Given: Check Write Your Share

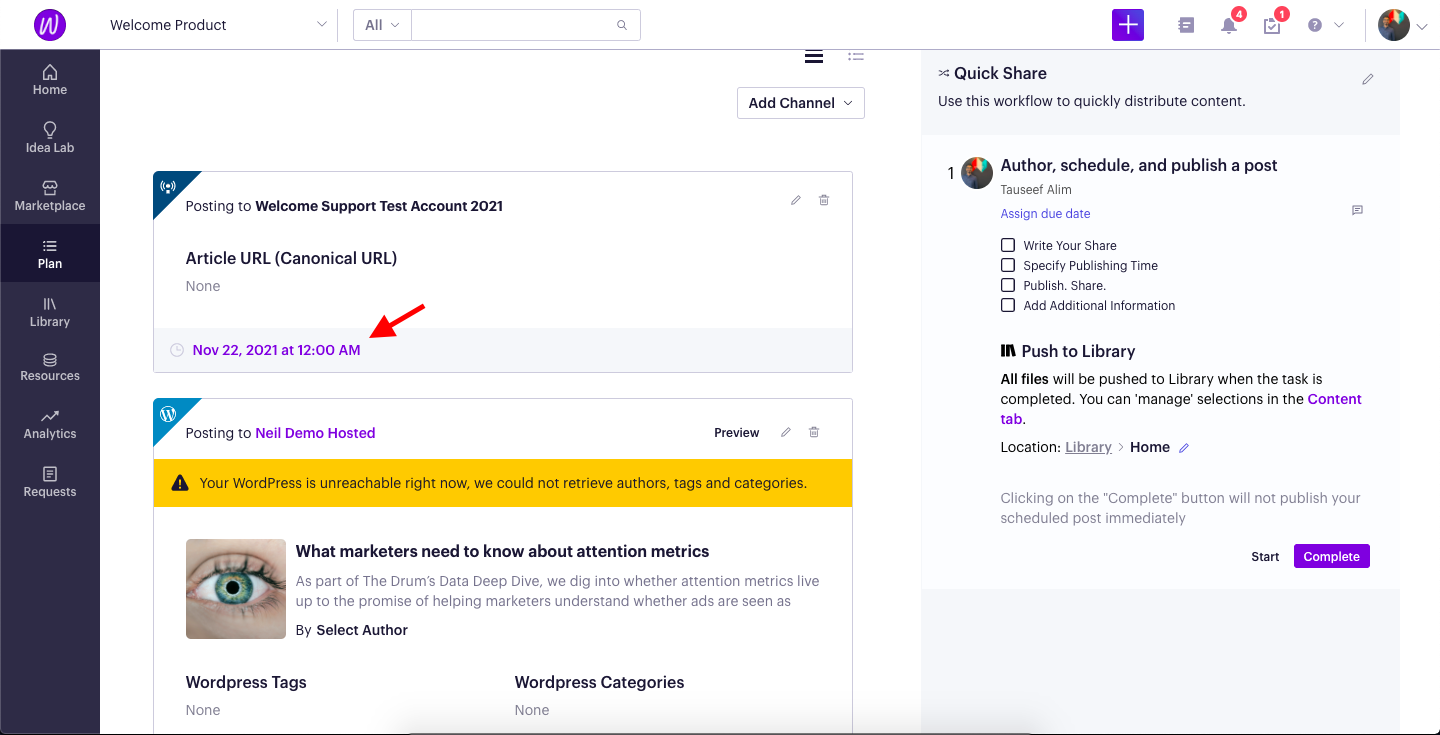Looking at the screenshot, I should 1008,245.
